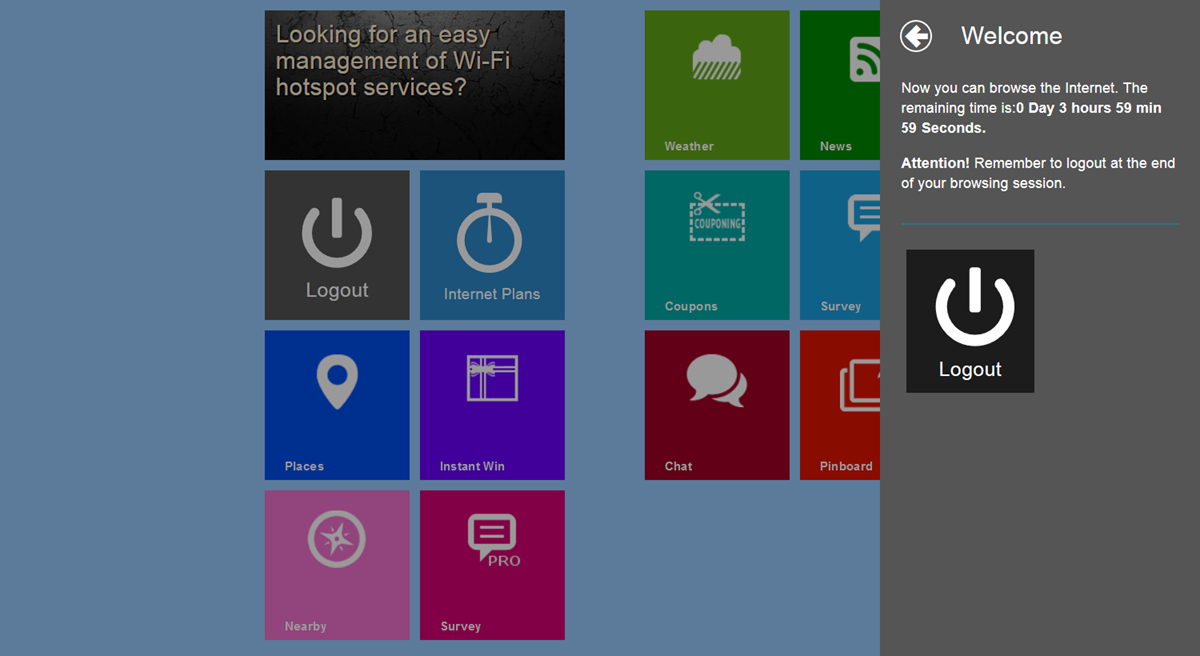Screen dimensions: 1200x656
Task: Click the Attention logout reminder text
Action: [1038, 173]
